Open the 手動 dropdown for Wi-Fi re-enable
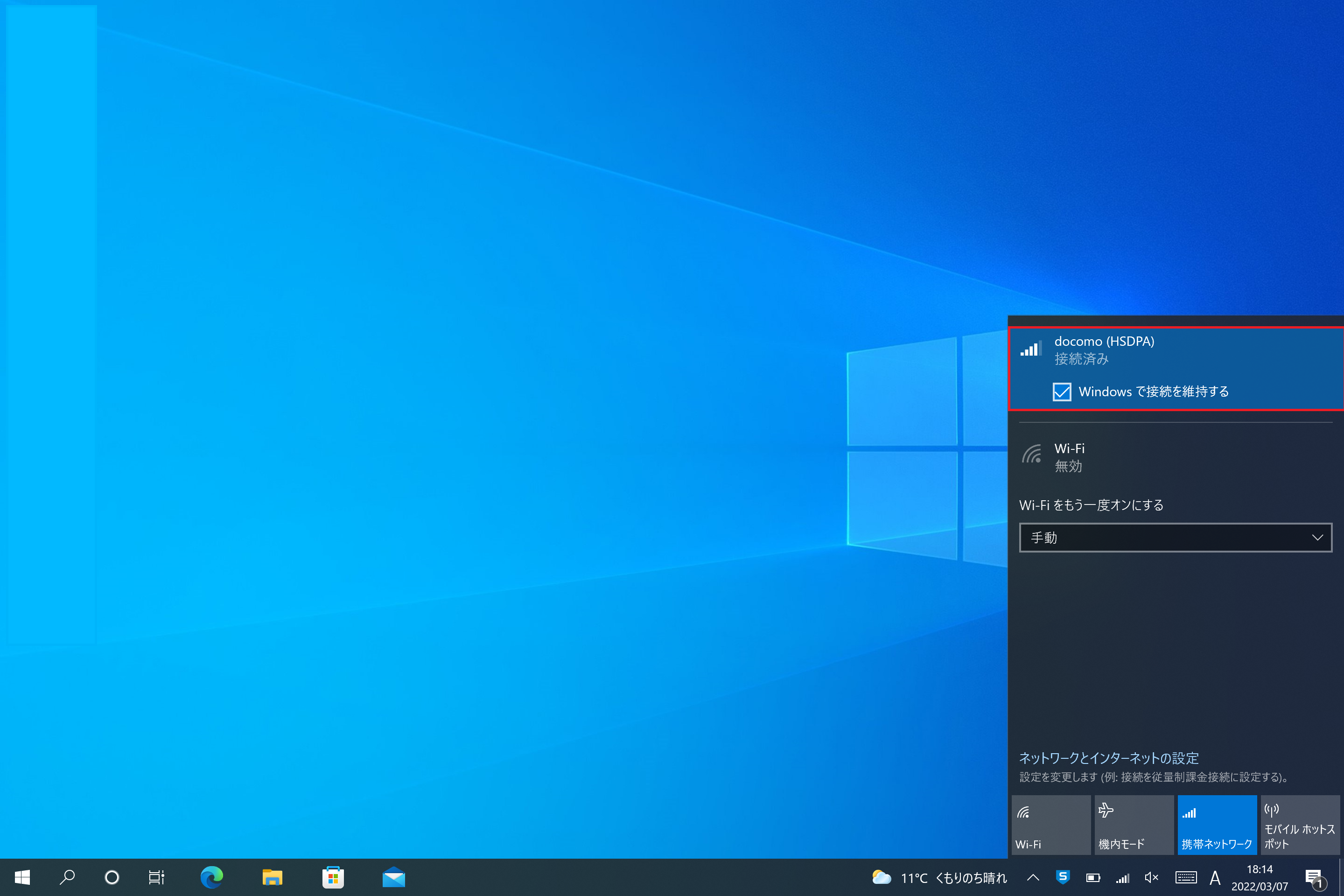 [1176, 538]
